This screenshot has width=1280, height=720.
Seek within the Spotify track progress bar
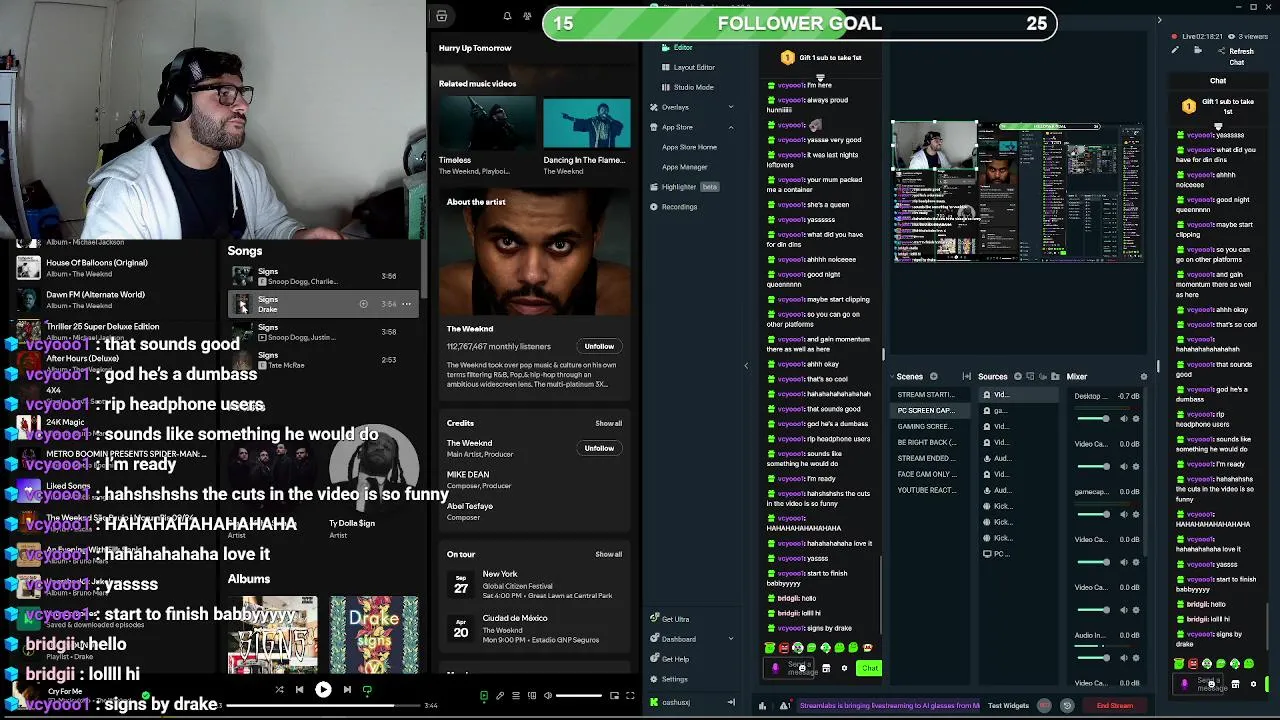[322, 705]
